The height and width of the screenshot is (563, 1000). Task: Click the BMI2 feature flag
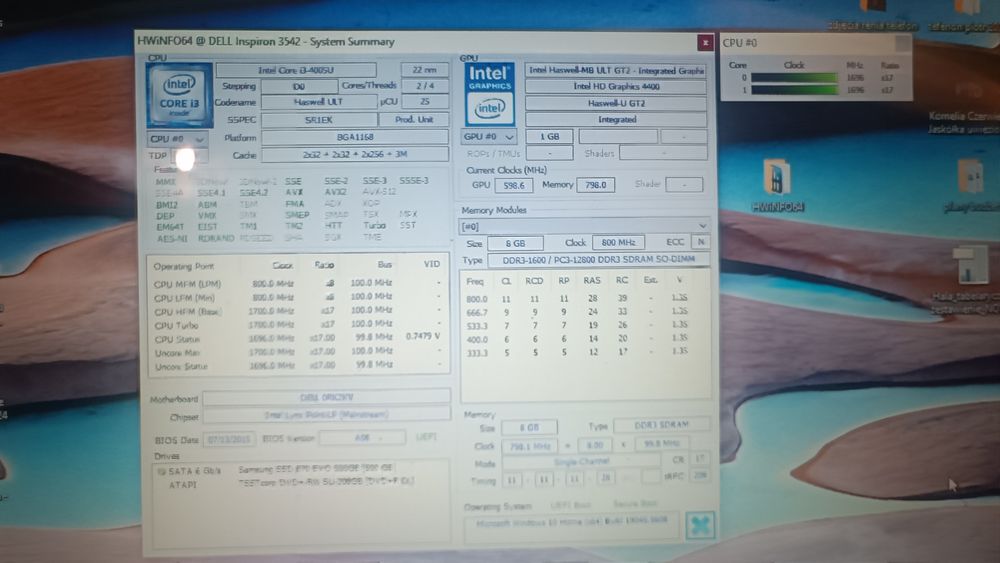(167, 205)
